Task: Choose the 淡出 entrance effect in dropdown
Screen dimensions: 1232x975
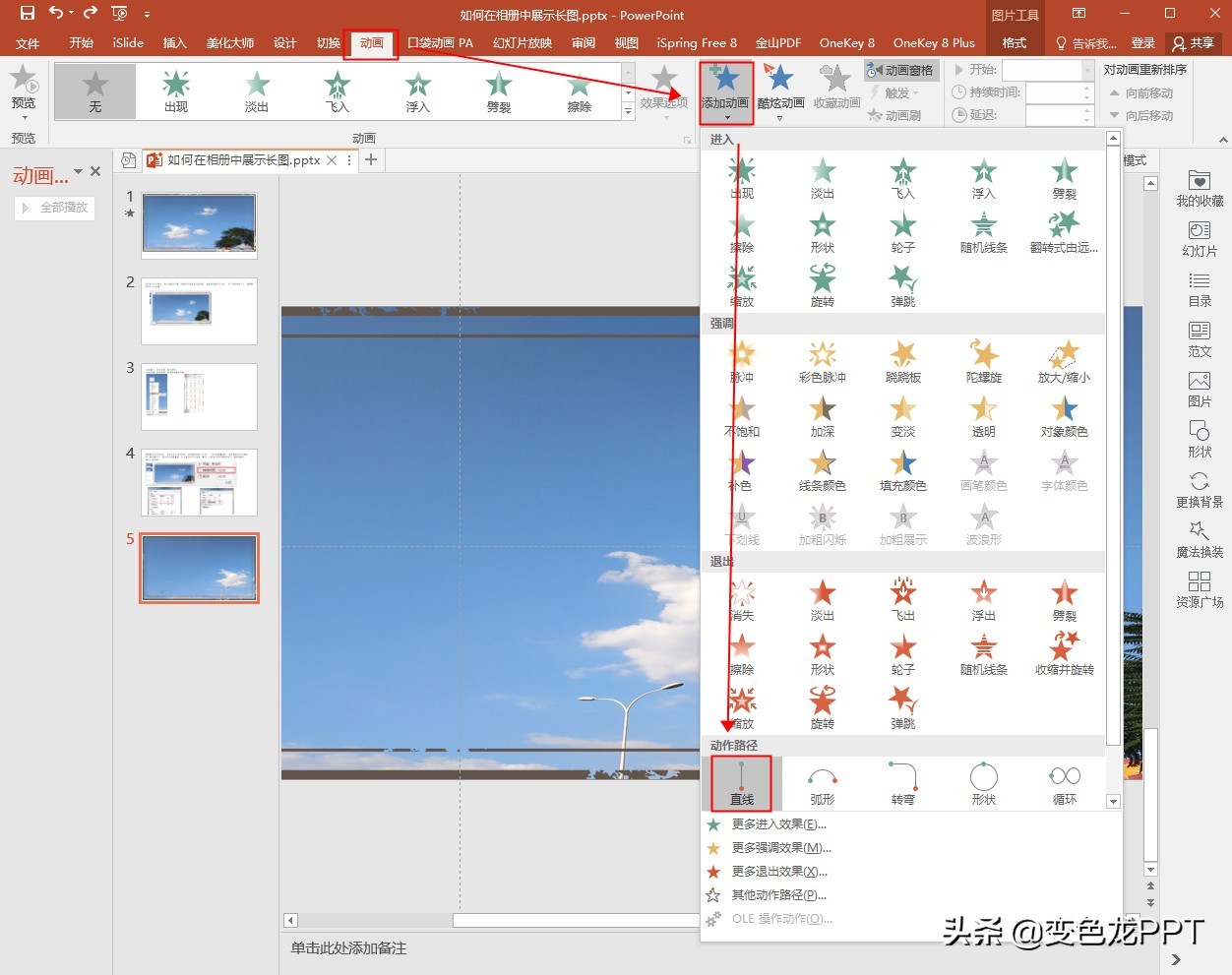Action: (x=823, y=178)
